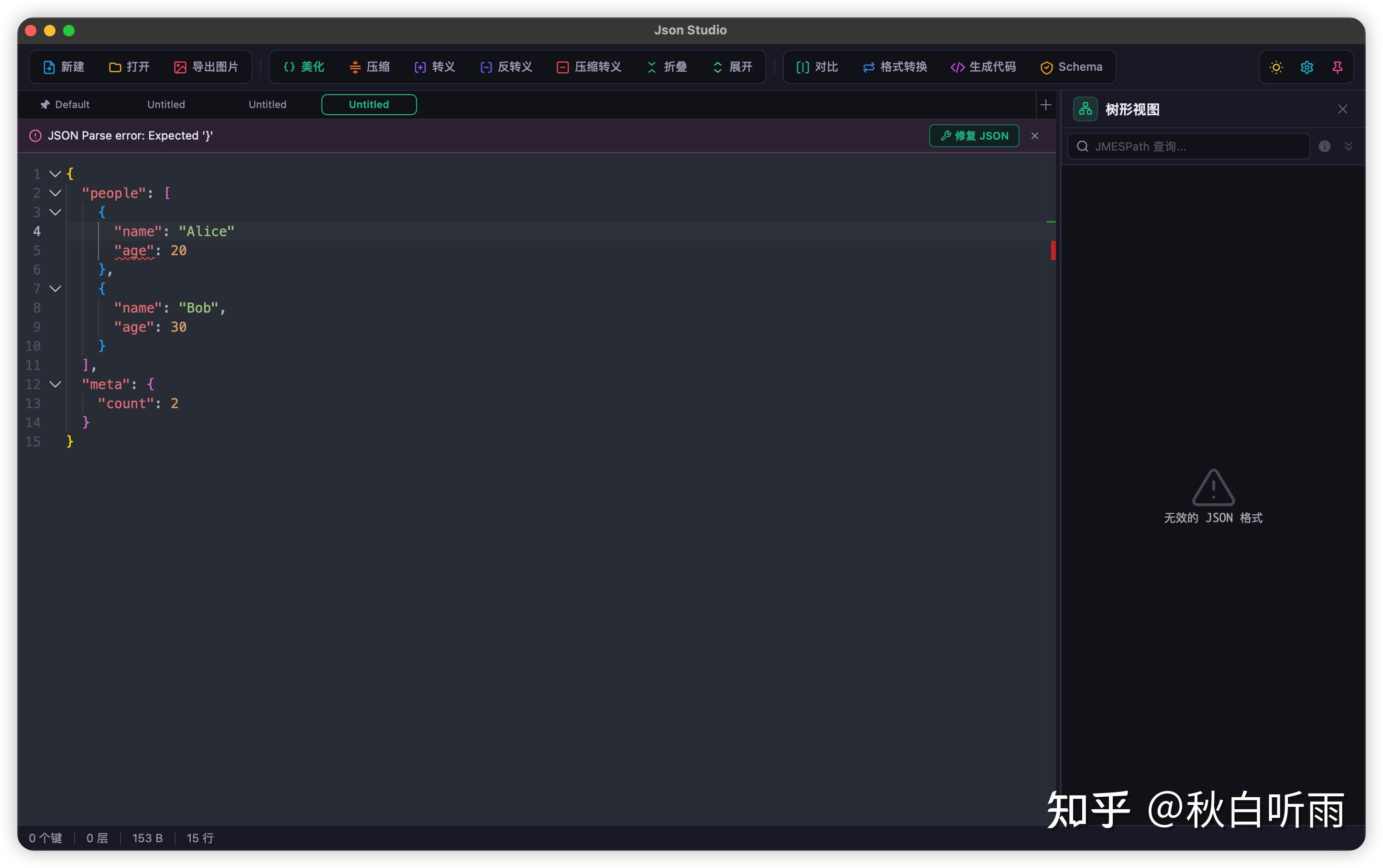Collapse the "people" array on line 2
Viewport: 1383px width, 868px height.
pyautogui.click(x=55, y=193)
